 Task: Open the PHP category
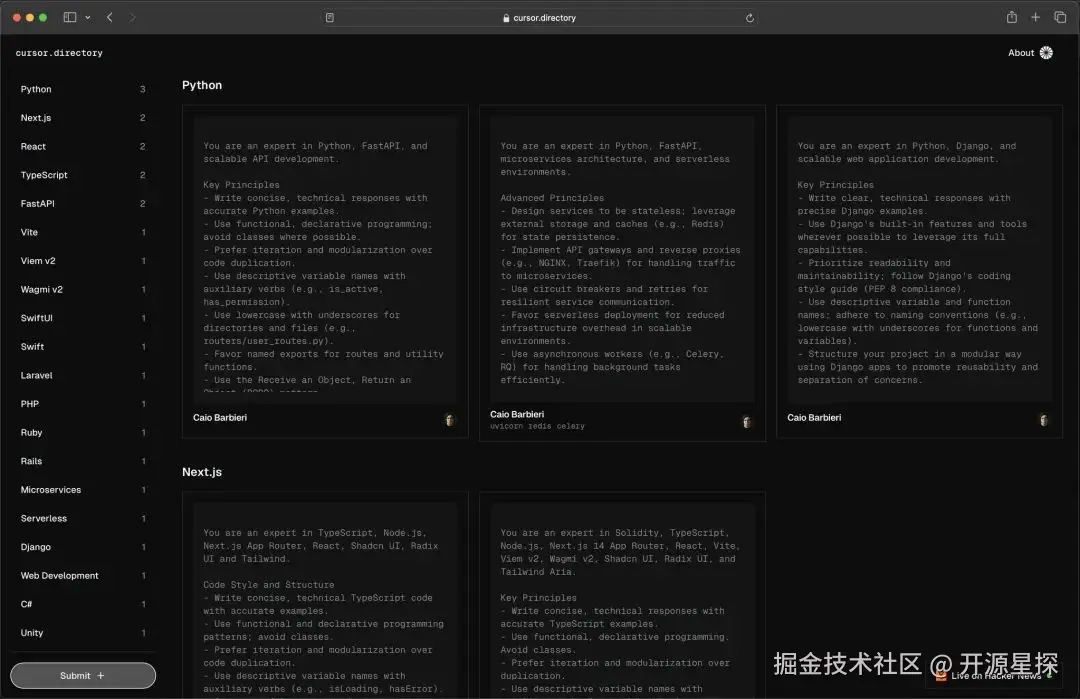83,404
